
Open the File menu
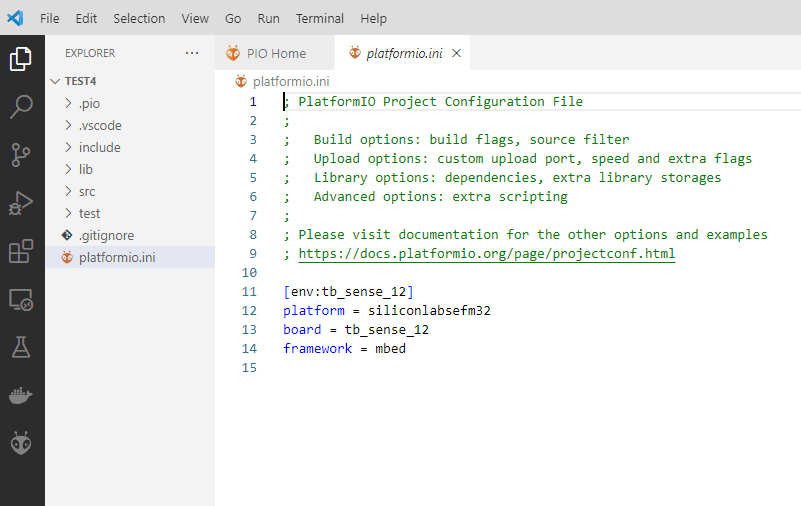(x=50, y=18)
